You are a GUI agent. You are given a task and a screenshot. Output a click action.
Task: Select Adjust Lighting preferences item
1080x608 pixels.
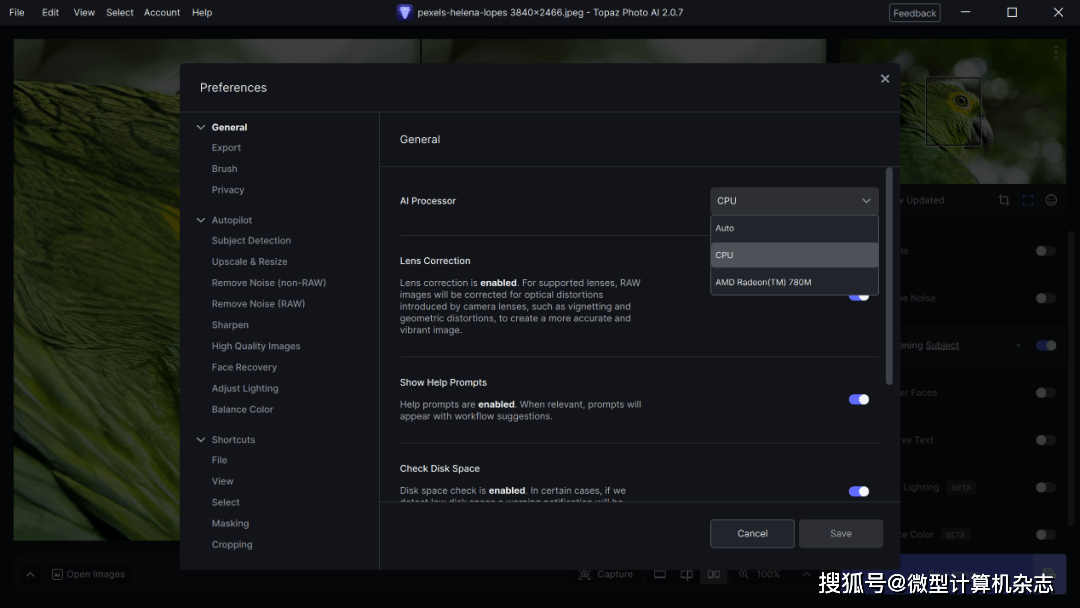click(x=245, y=388)
